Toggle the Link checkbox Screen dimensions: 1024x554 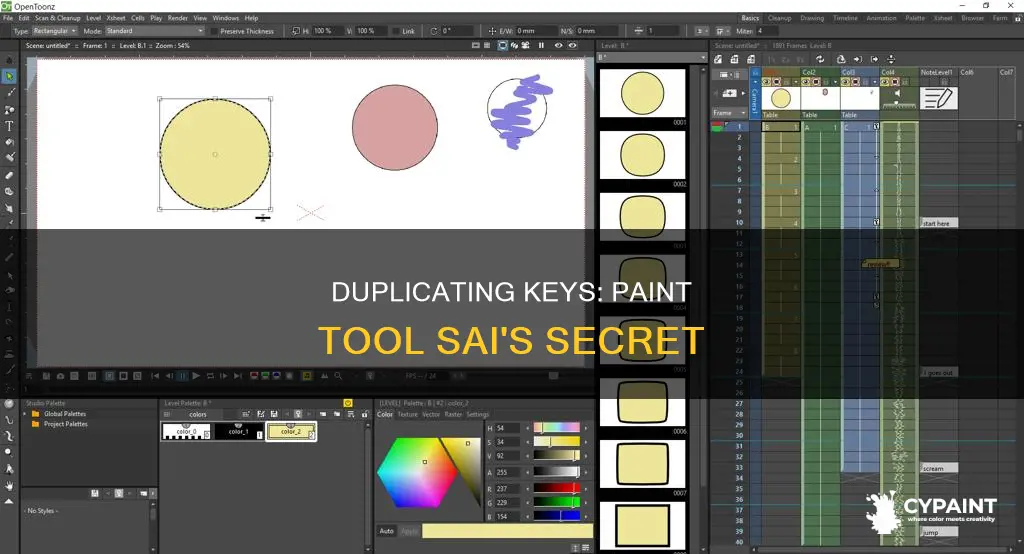396,31
